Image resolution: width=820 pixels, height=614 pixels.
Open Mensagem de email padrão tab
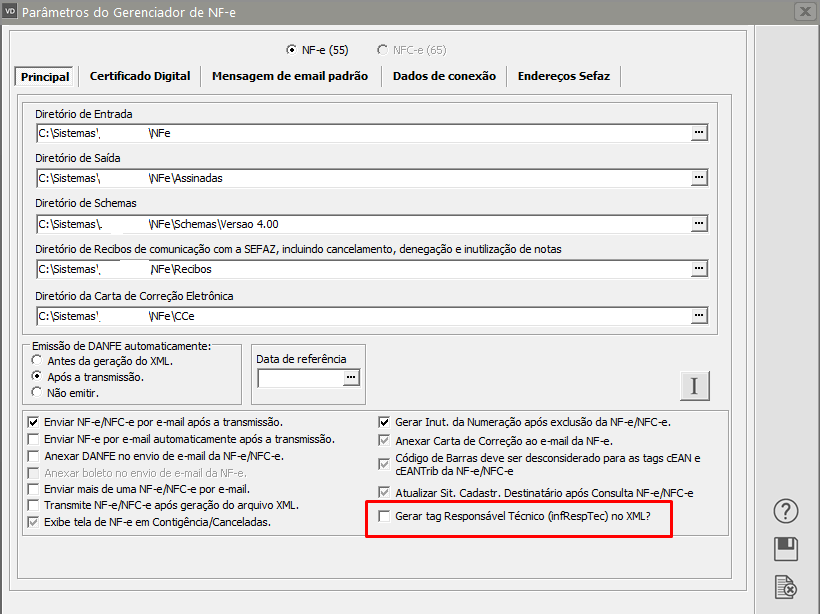tap(290, 76)
